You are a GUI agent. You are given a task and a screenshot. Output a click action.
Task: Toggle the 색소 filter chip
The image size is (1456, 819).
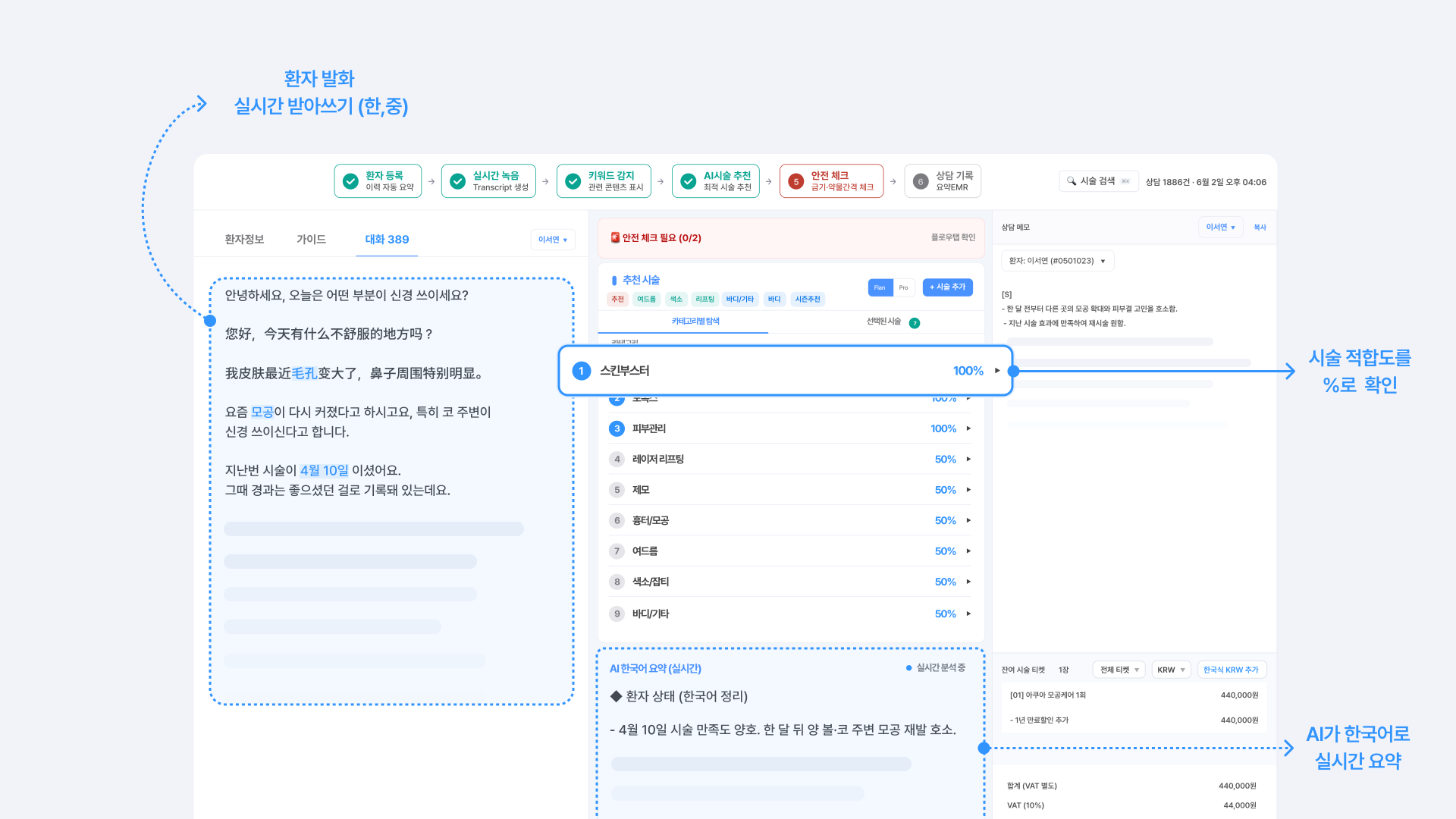pyautogui.click(x=676, y=300)
